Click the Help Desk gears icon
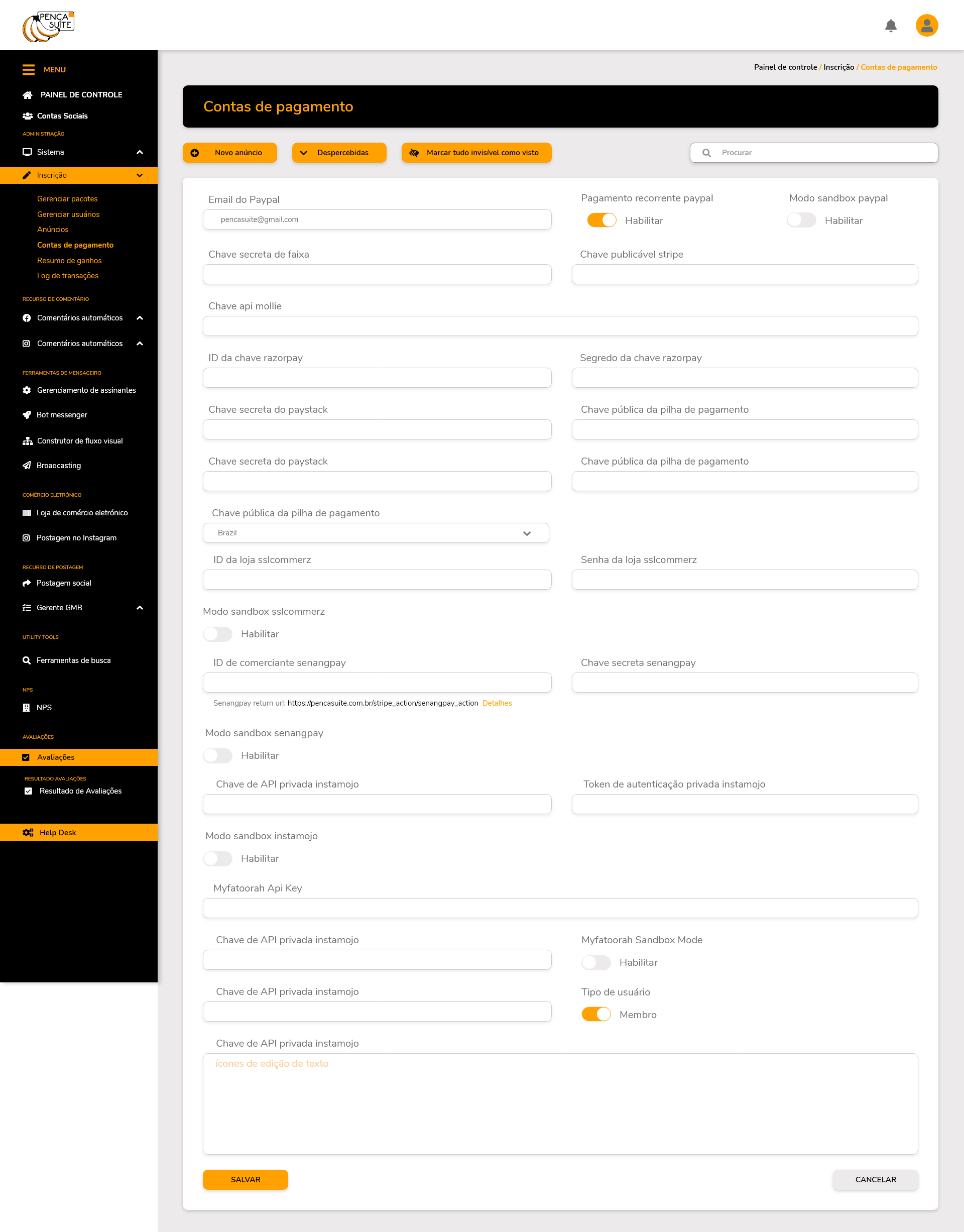This screenshot has width=964, height=1232. (x=28, y=833)
